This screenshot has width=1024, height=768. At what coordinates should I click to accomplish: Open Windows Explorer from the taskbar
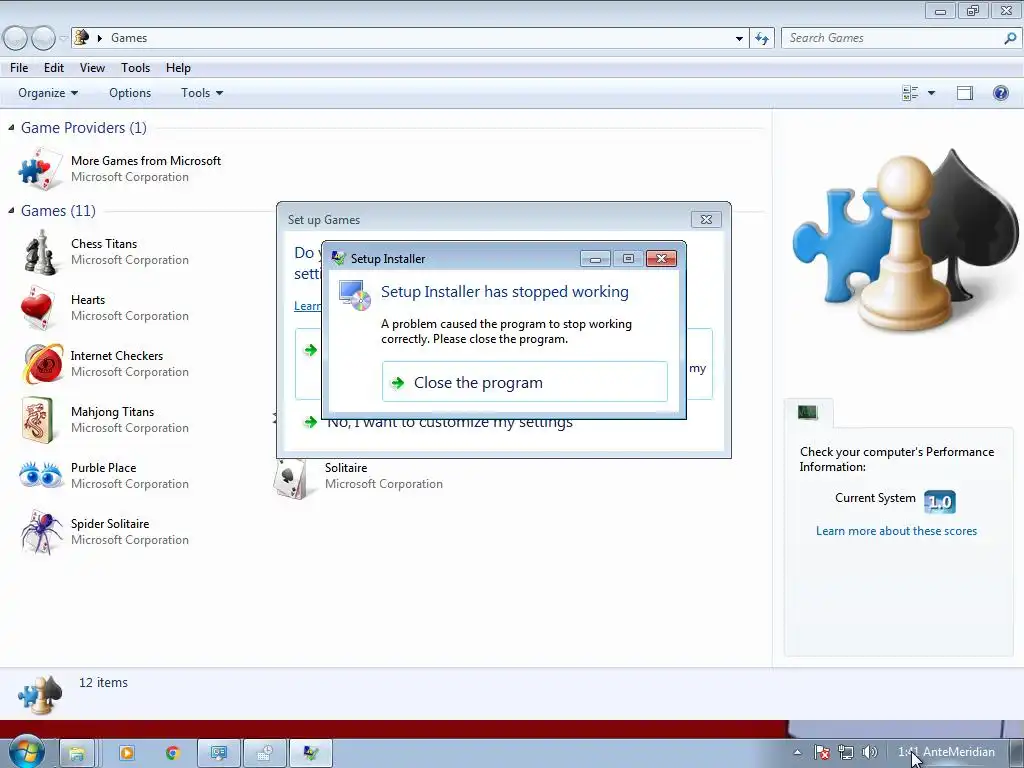pos(78,754)
